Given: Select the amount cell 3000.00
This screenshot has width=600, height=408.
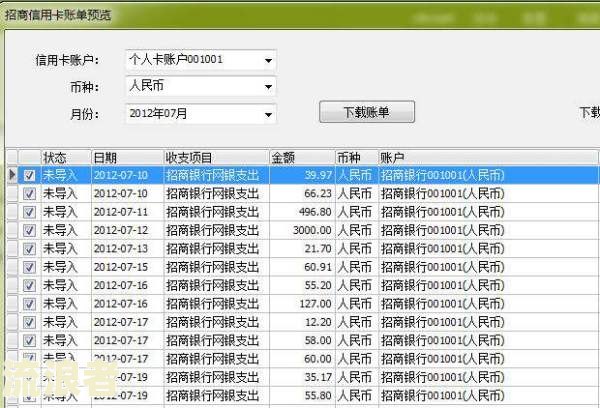Looking at the screenshot, I should pyautogui.click(x=302, y=230).
